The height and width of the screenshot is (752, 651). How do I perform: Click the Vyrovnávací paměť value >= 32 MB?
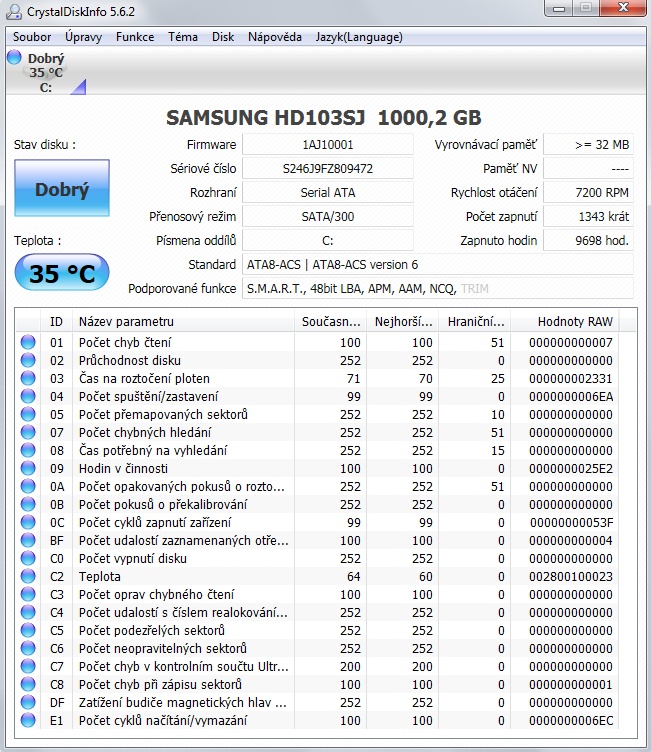pos(588,144)
